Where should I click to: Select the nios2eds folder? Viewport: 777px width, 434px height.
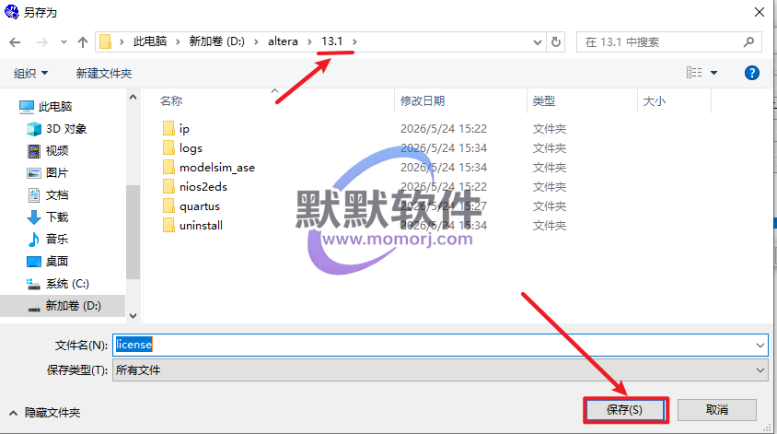(x=203, y=187)
